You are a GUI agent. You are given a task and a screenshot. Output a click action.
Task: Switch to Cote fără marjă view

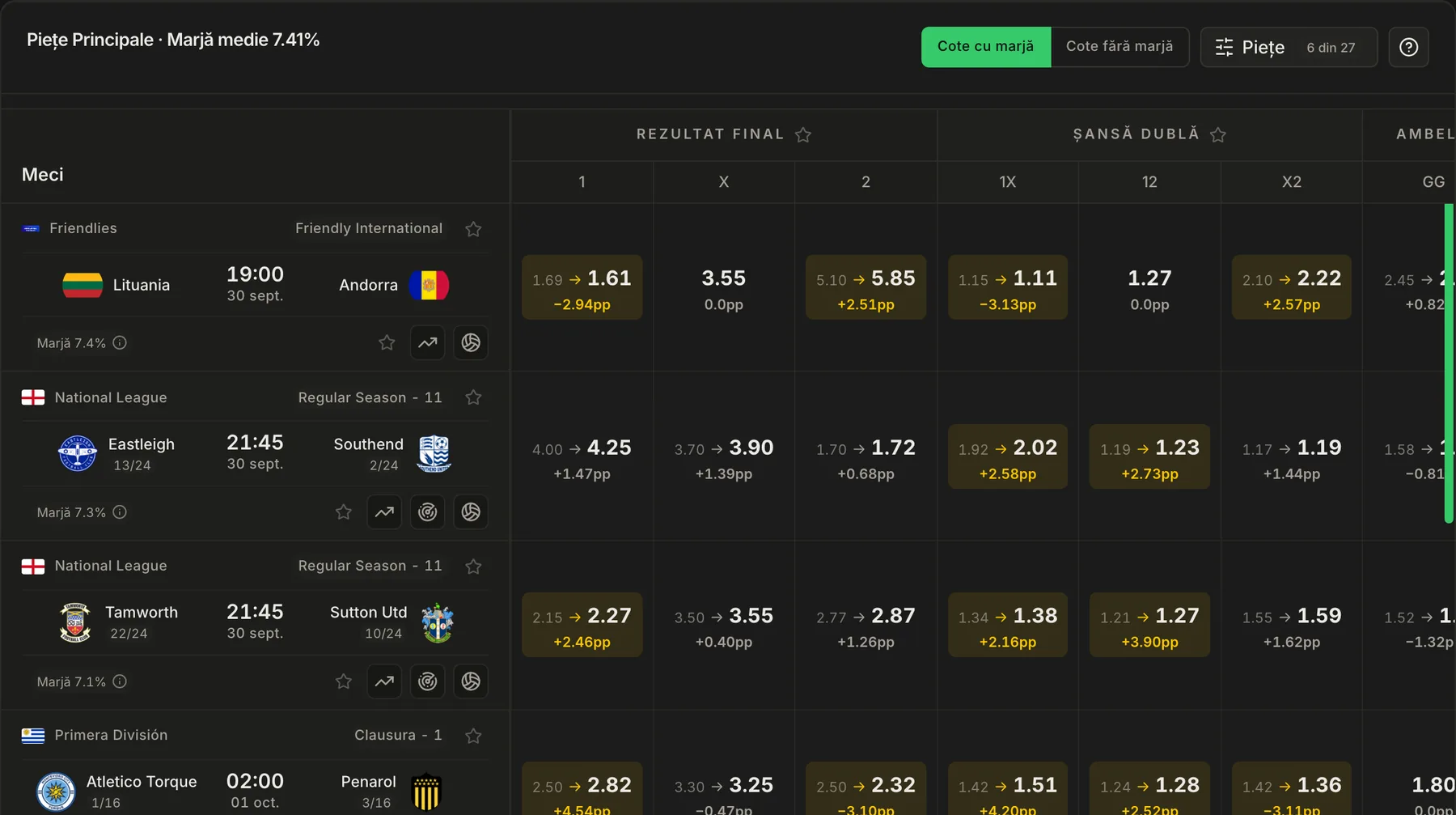click(1120, 47)
